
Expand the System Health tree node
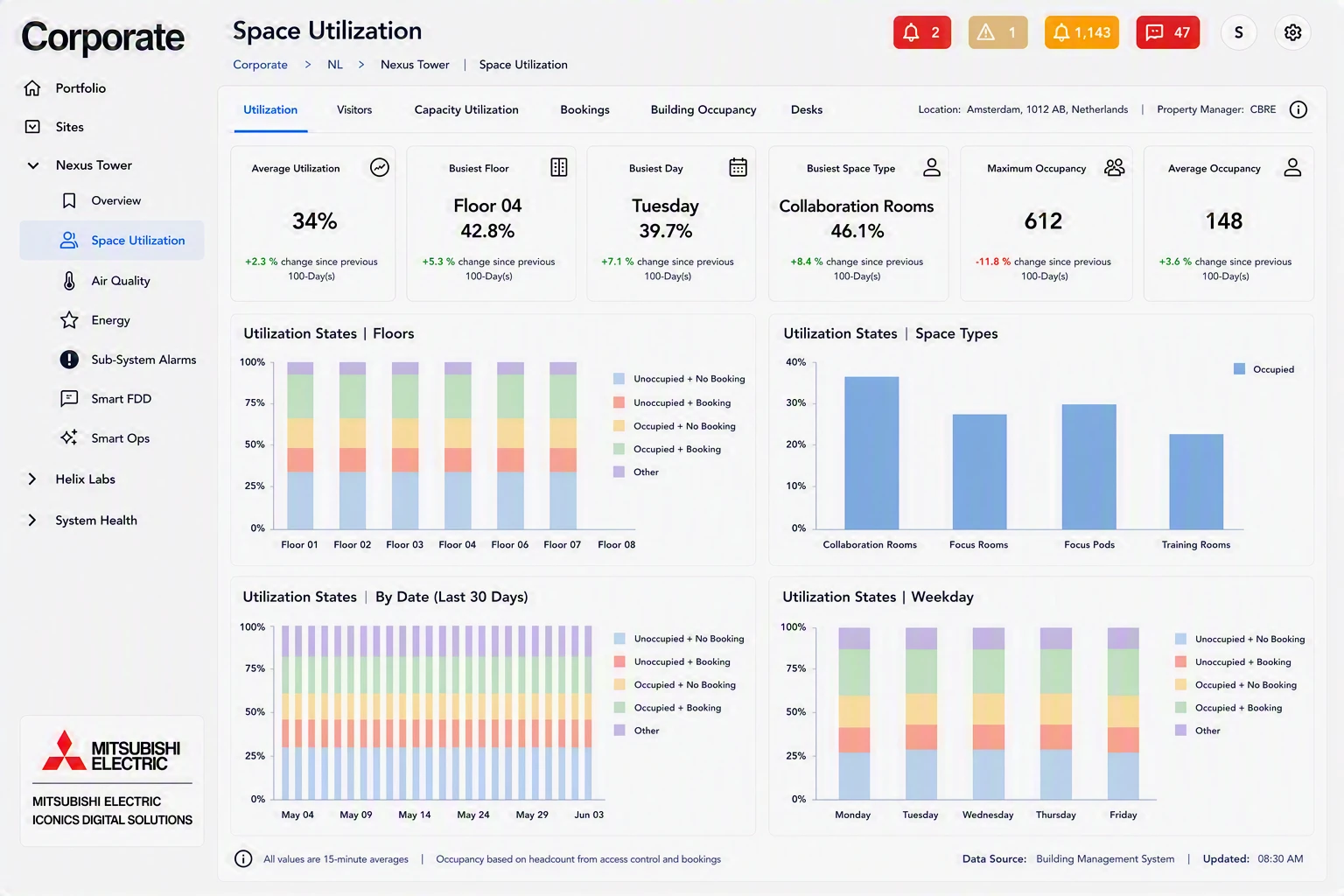pyautogui.click(x=32, y=520)
